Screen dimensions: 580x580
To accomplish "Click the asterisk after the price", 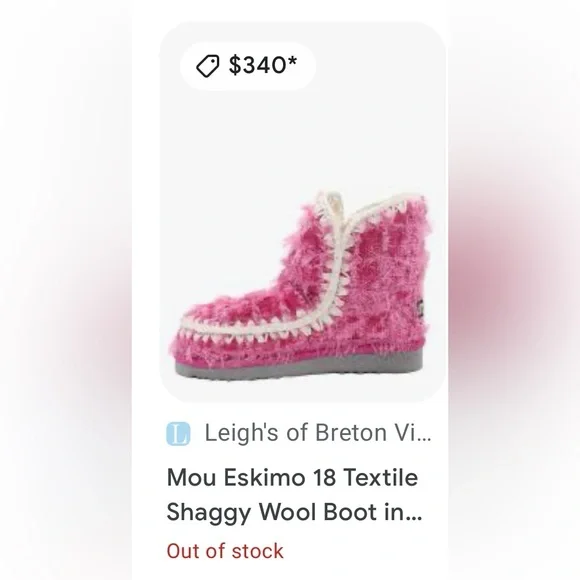I will [291, 61].
